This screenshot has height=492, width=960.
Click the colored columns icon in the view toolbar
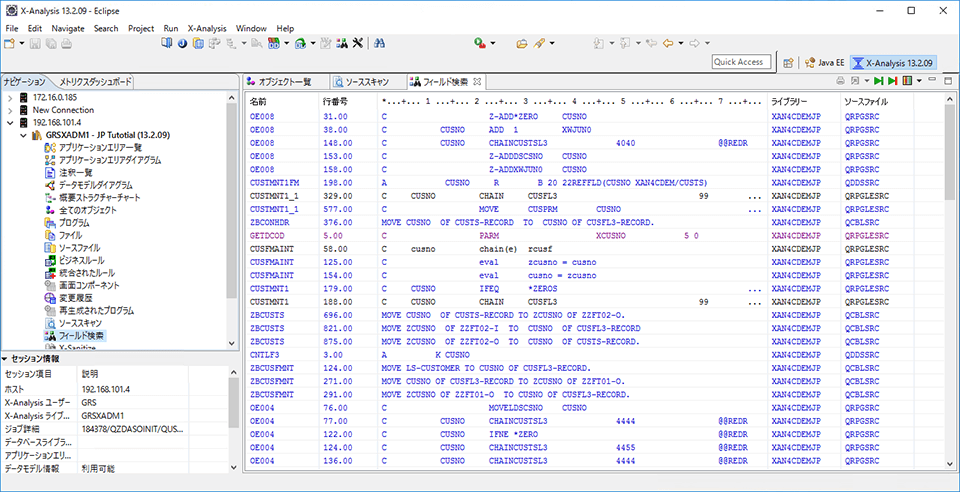point(908,81)
